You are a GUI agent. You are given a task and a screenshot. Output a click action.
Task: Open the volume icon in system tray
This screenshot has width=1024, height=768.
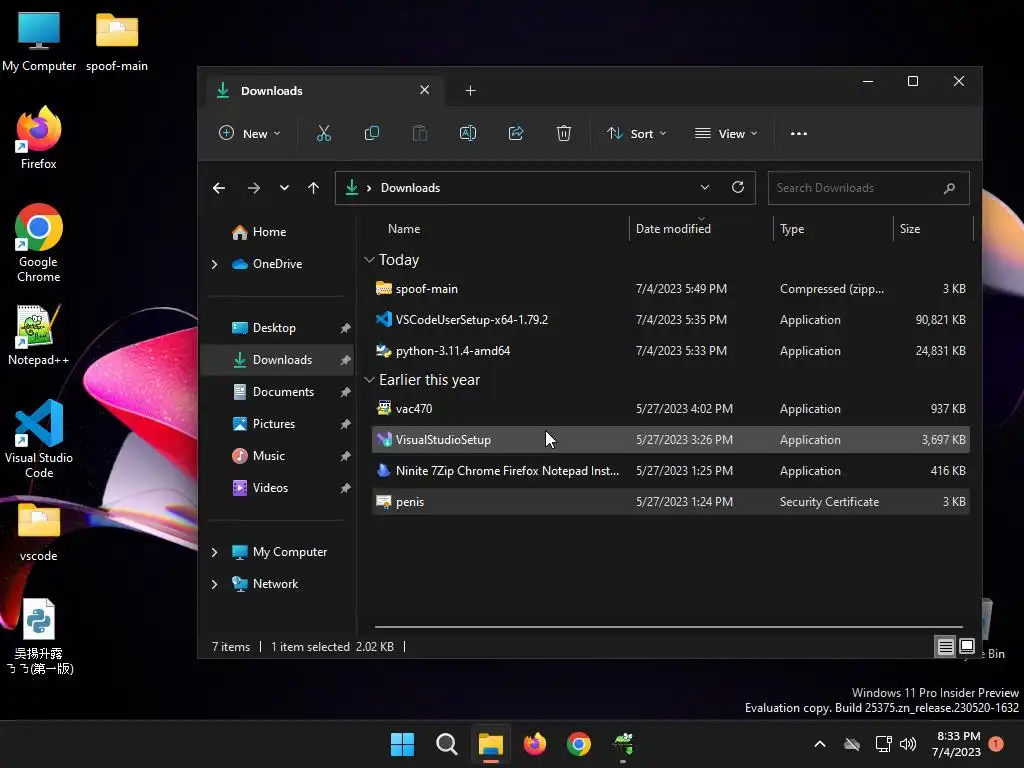point(908,744)
